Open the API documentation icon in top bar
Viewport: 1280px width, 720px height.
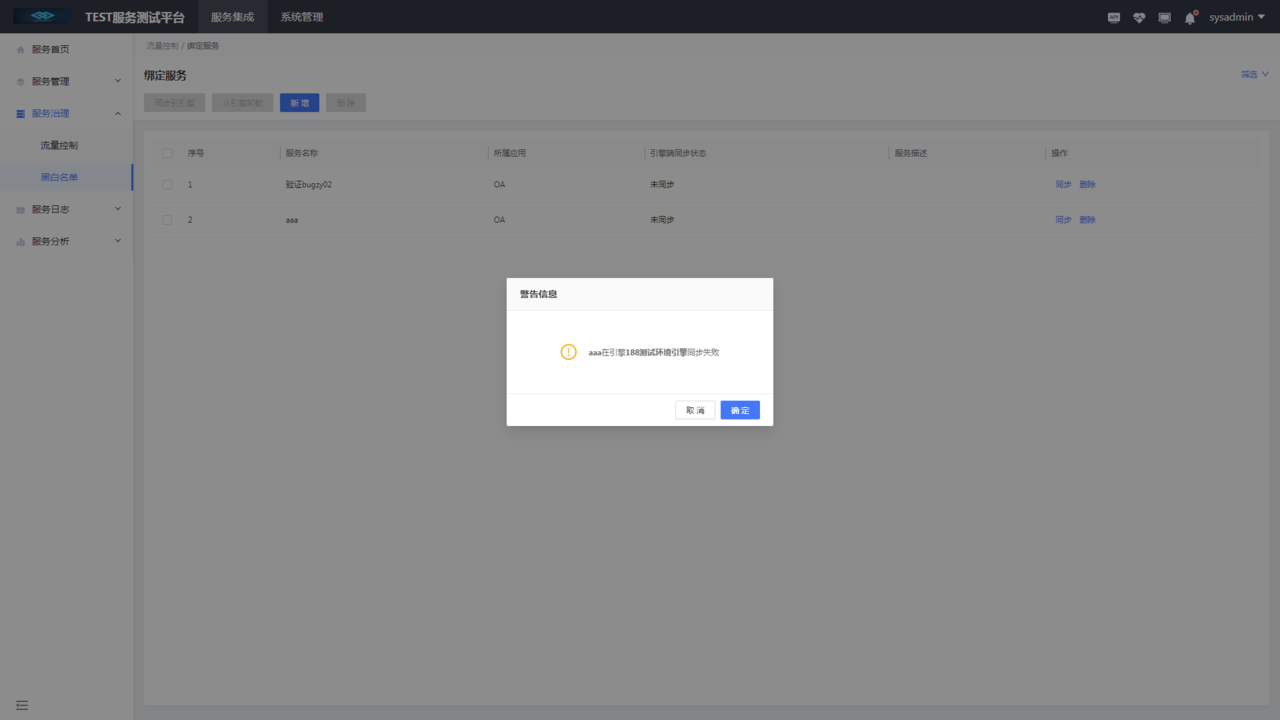tap(1114, 17)
